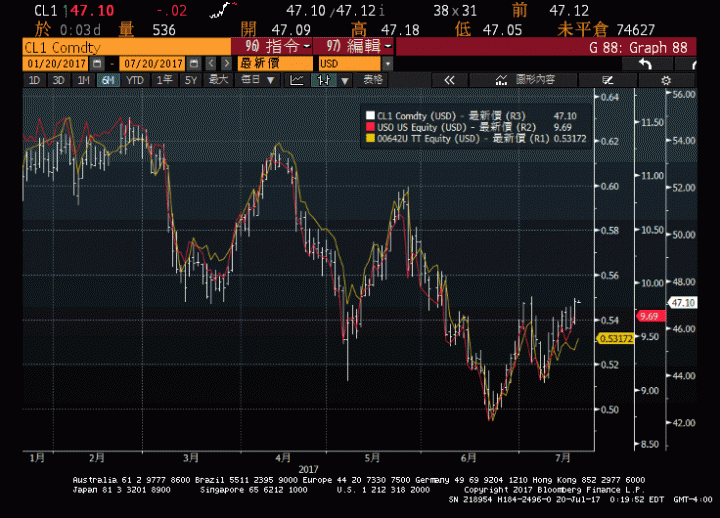This screenshot has height=518, width=720.
Task: Open 圖形內容 chart content panel
Action: click(525, 80)
